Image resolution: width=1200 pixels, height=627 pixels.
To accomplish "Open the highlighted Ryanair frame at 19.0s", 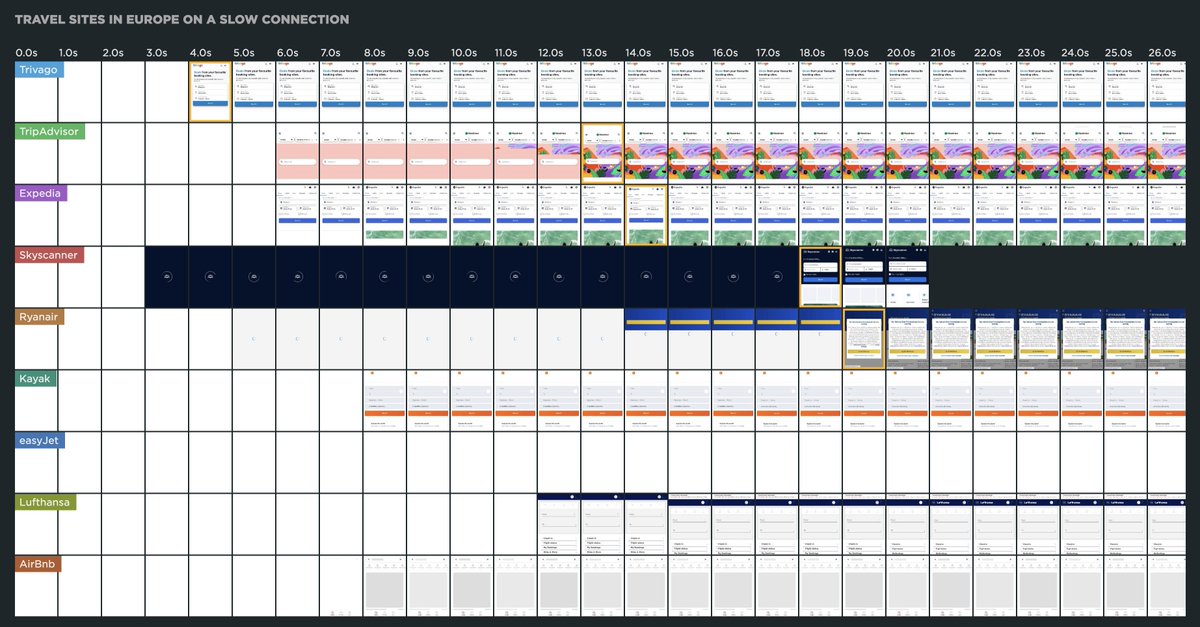I will point(864,339).
